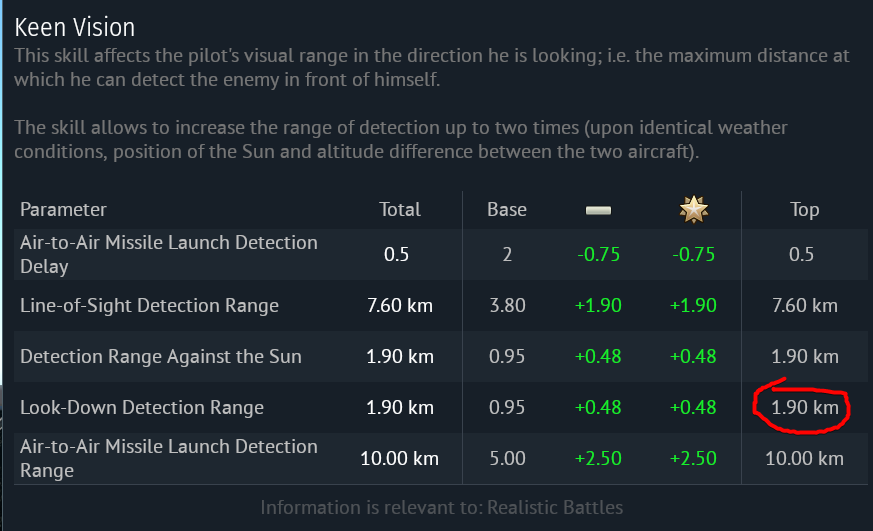Click Air-to-Air Missile Launch Detection Delay label
The width and height of the screenshot is (873, 531).
169,254
